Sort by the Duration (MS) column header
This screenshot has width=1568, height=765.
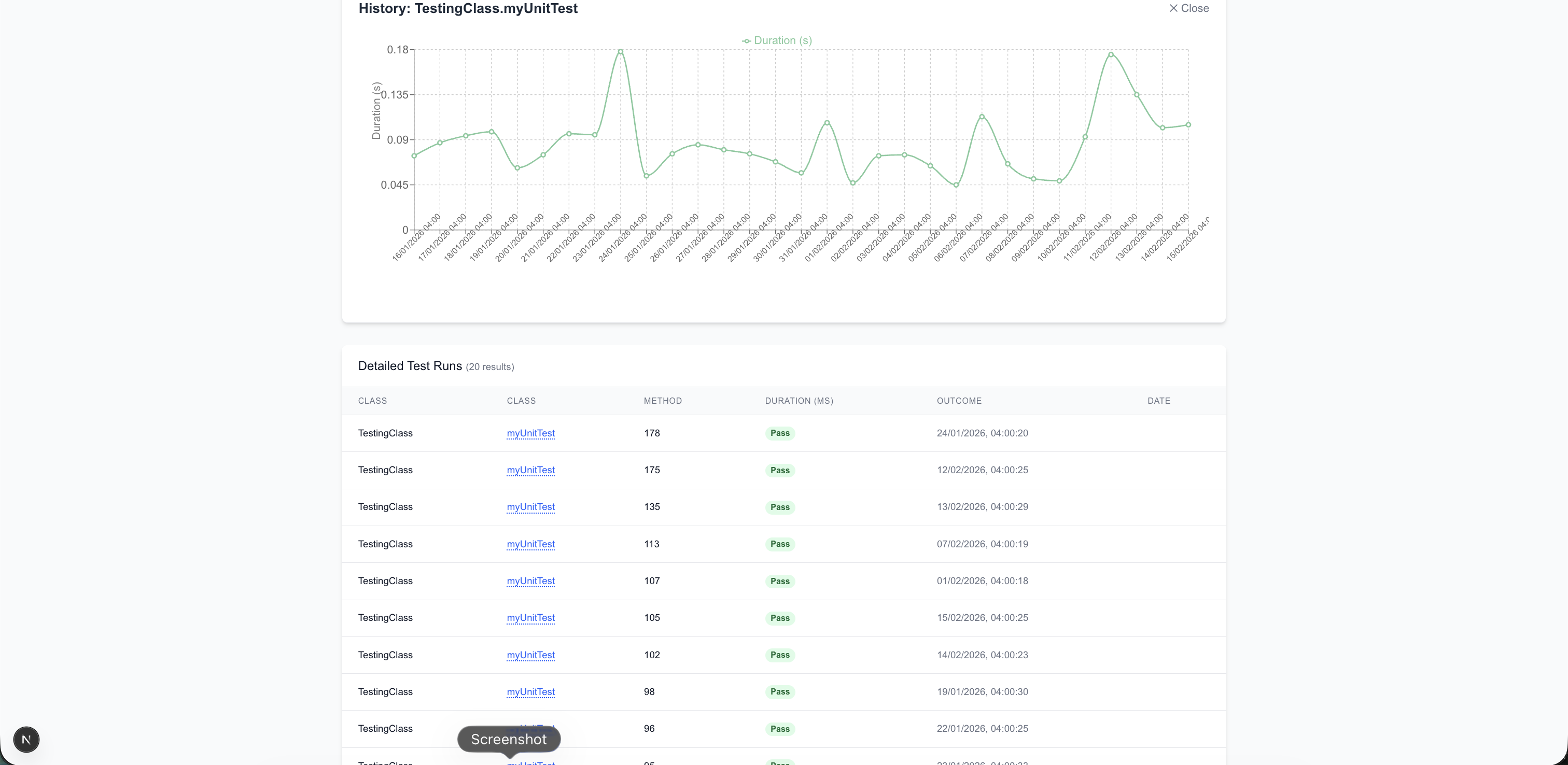[799, 401]
